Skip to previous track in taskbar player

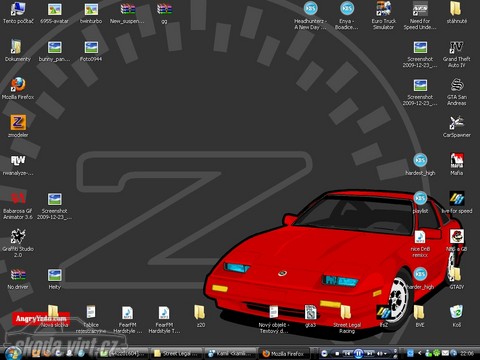coord(348,353)
